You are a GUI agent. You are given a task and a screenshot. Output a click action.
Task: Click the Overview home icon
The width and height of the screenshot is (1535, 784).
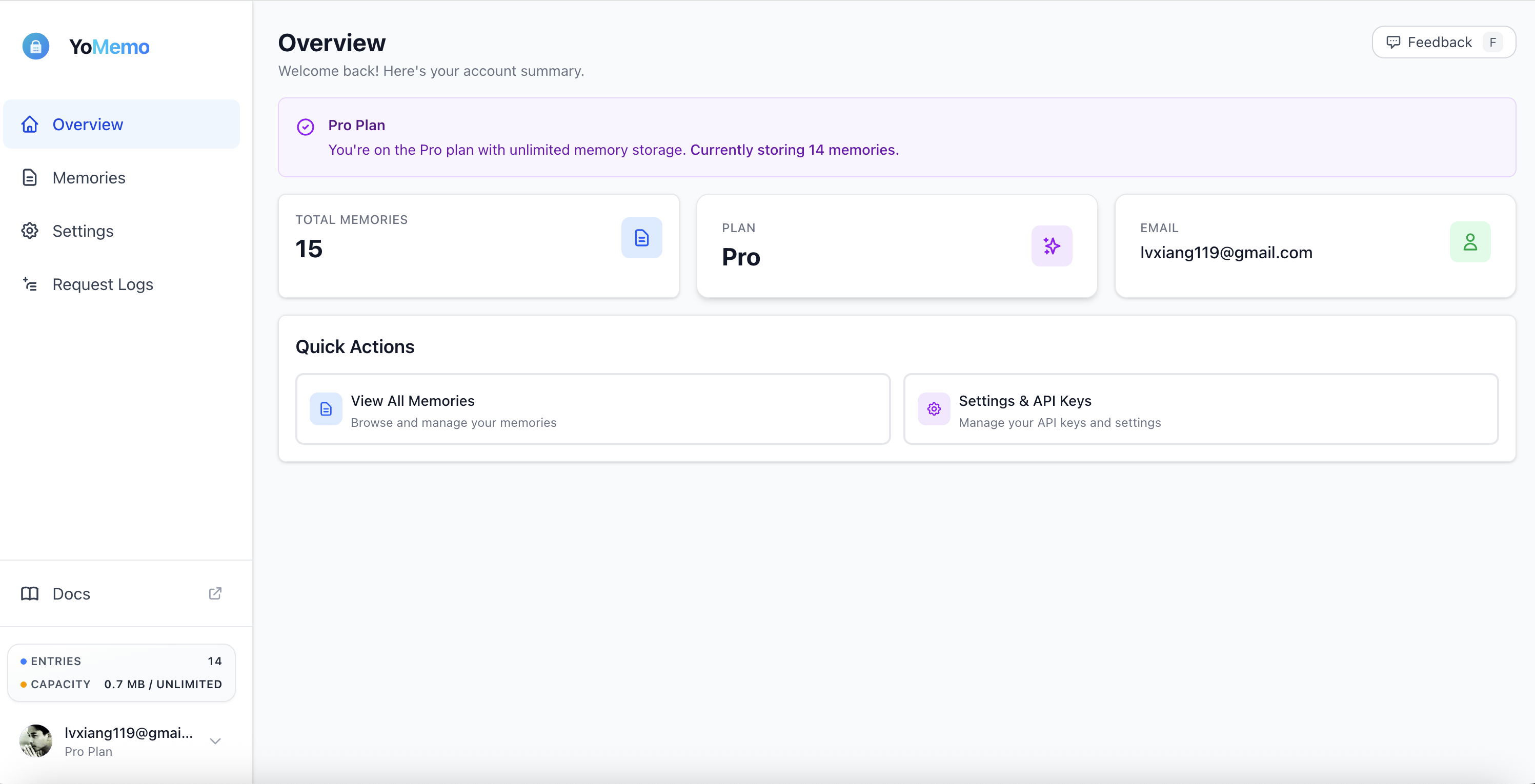pos(30,125)
